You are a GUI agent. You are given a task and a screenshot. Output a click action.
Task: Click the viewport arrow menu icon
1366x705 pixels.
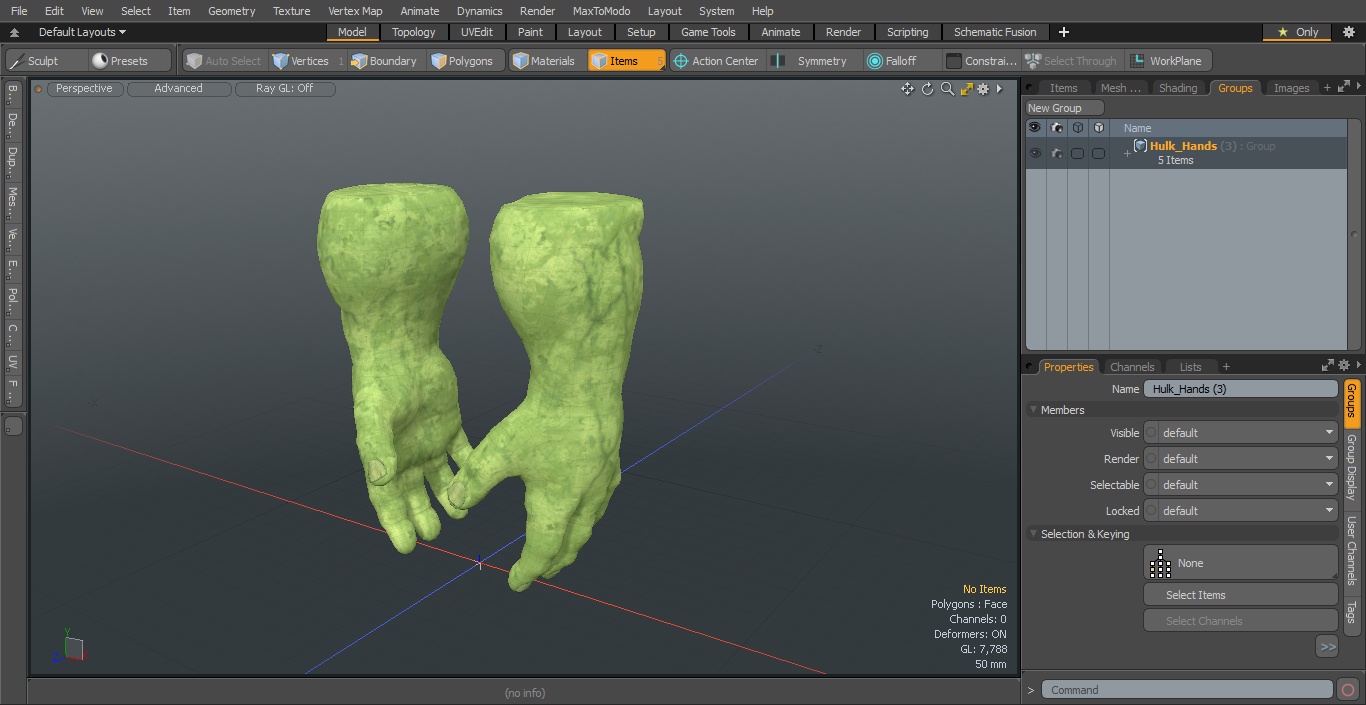click(999, 89)
